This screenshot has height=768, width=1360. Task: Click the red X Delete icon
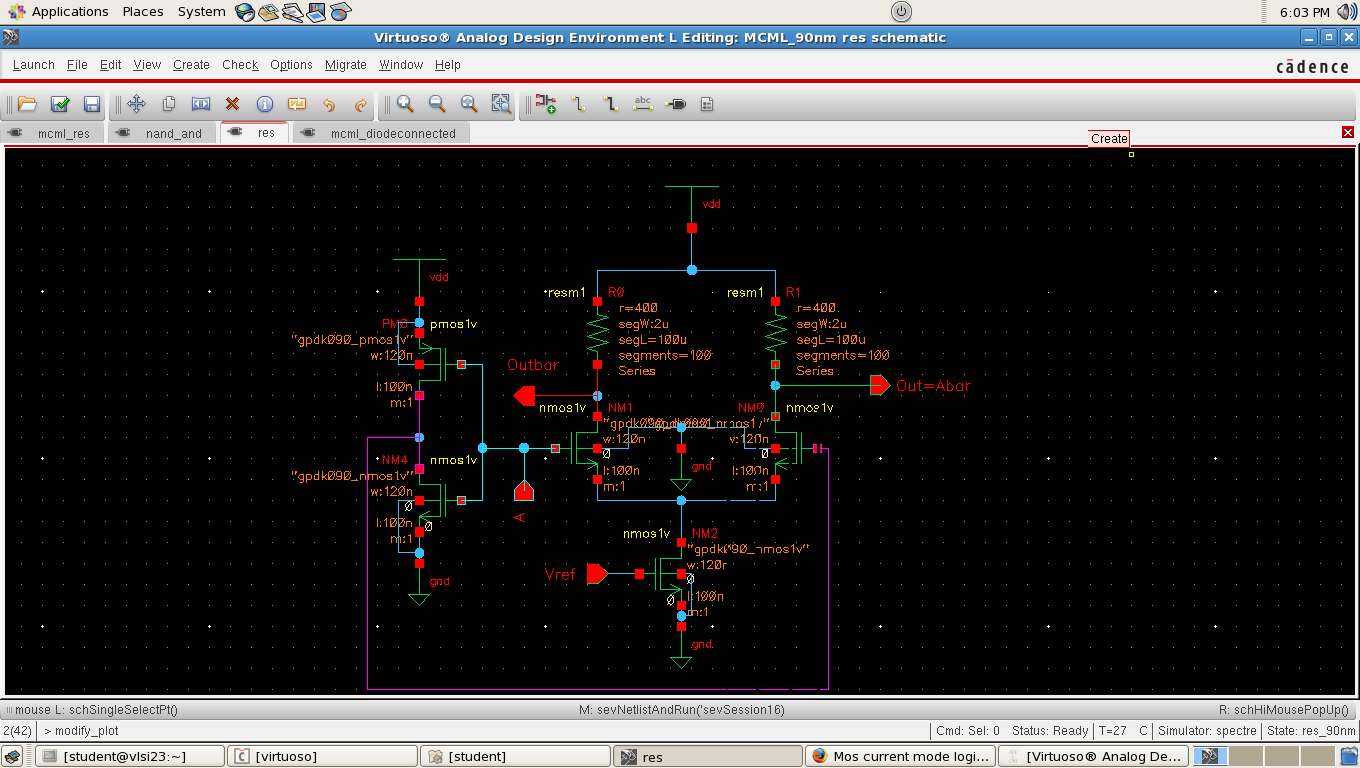[232, 104]
